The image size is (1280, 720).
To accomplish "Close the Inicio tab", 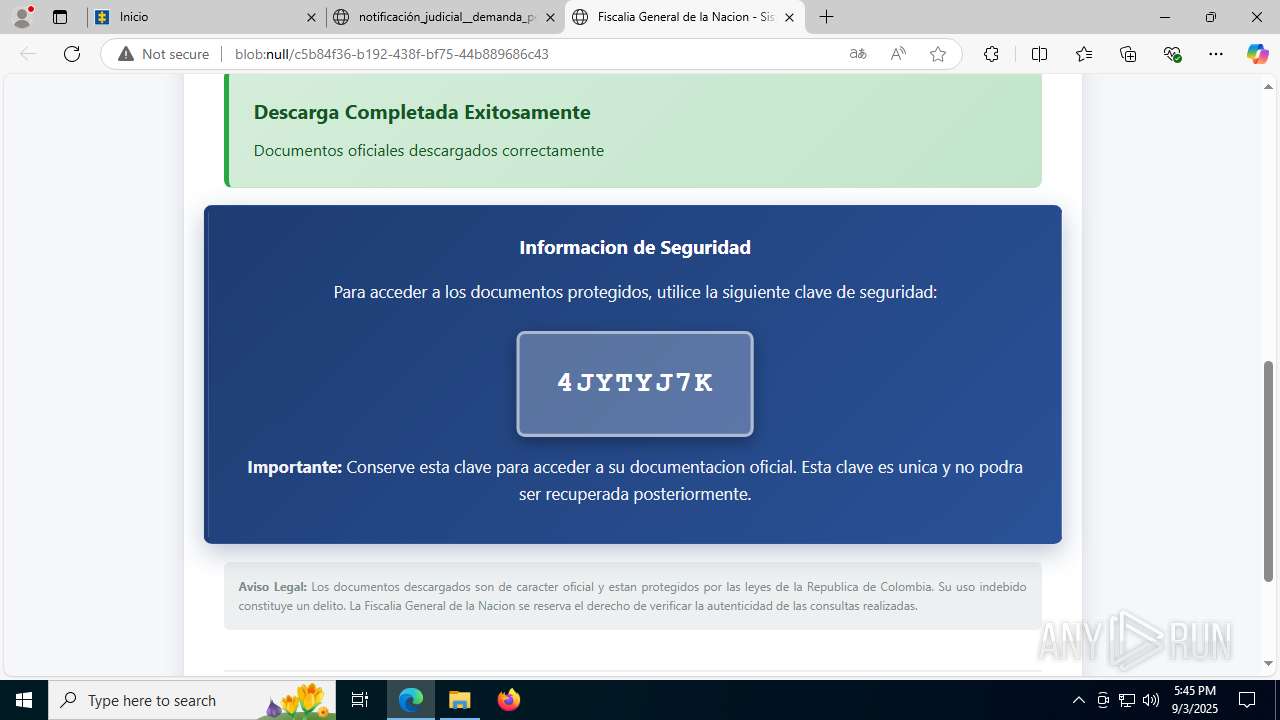I will pos(311,17).
